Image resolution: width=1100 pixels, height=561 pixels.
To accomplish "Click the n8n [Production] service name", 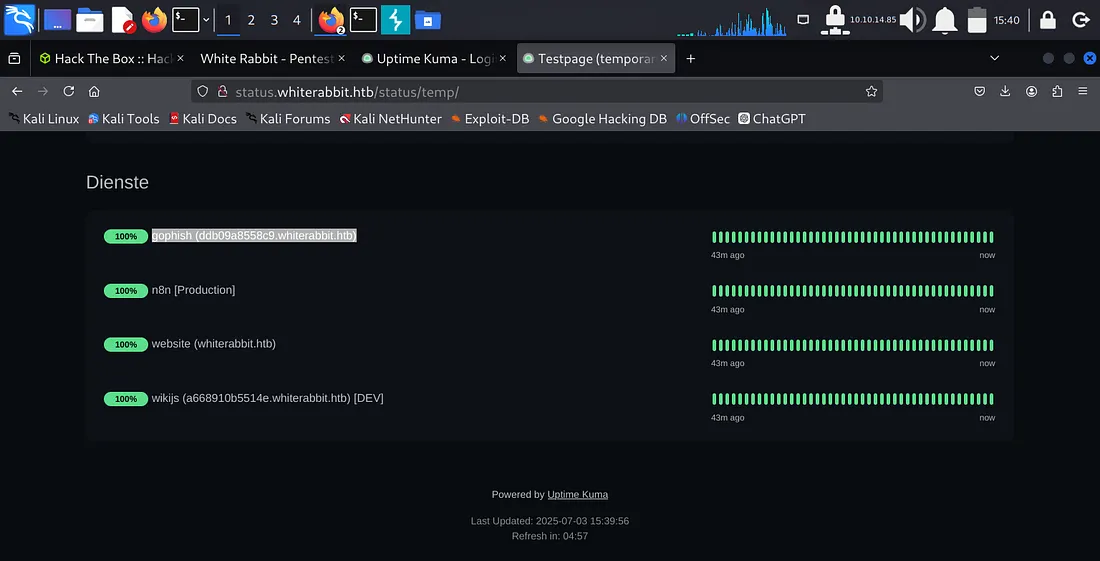I will pyautogui.click(x=193, y=290).
